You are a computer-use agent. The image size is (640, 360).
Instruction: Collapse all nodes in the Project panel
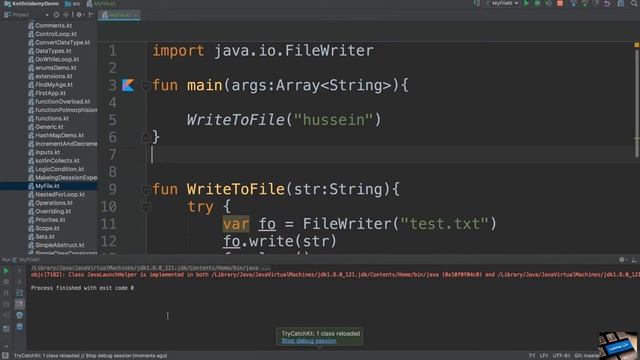[x=66, y=15]
